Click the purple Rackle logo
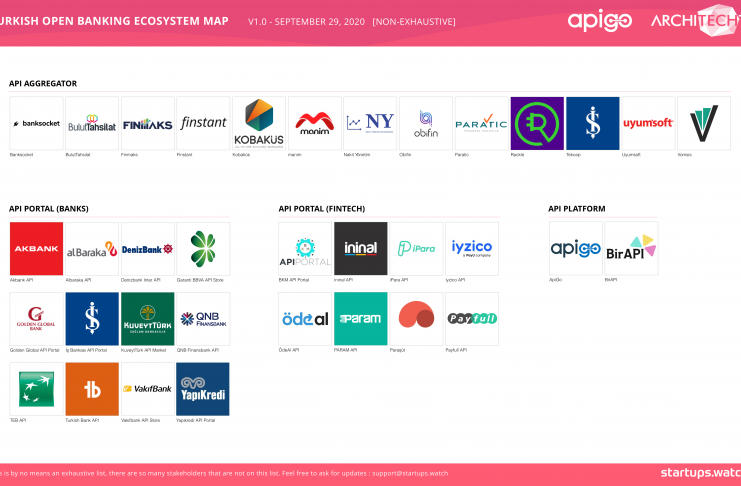 (537, 123)
